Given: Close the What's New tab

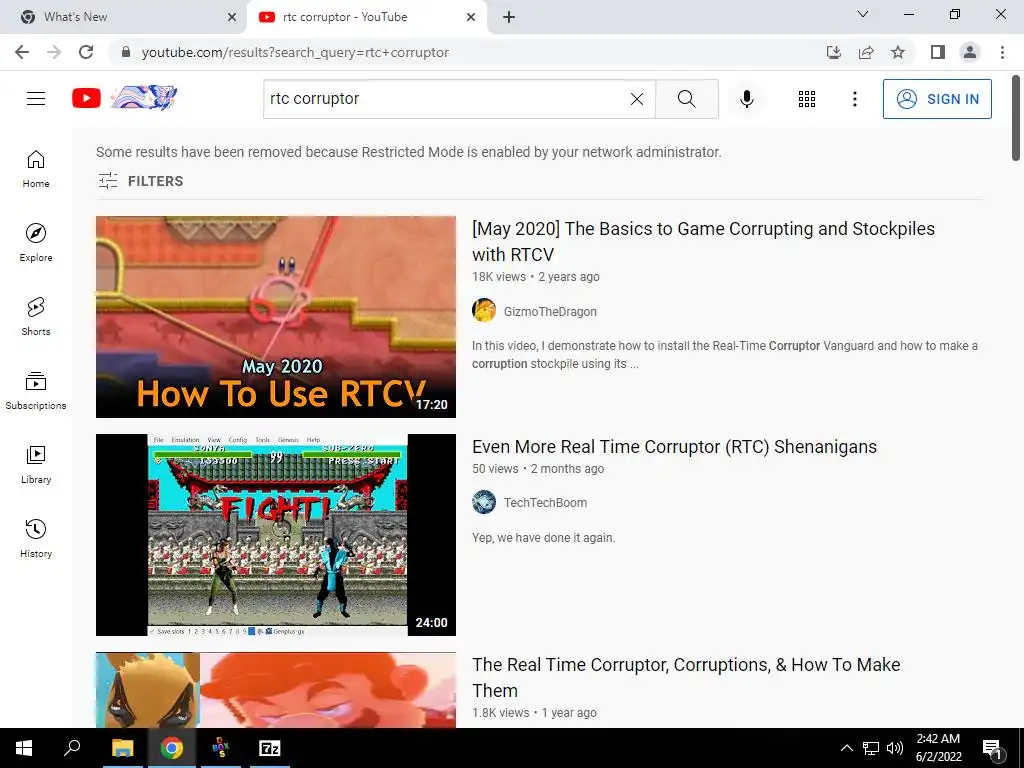Looking at the screenshot, I should pyautogui.click(x=232, y=18).
